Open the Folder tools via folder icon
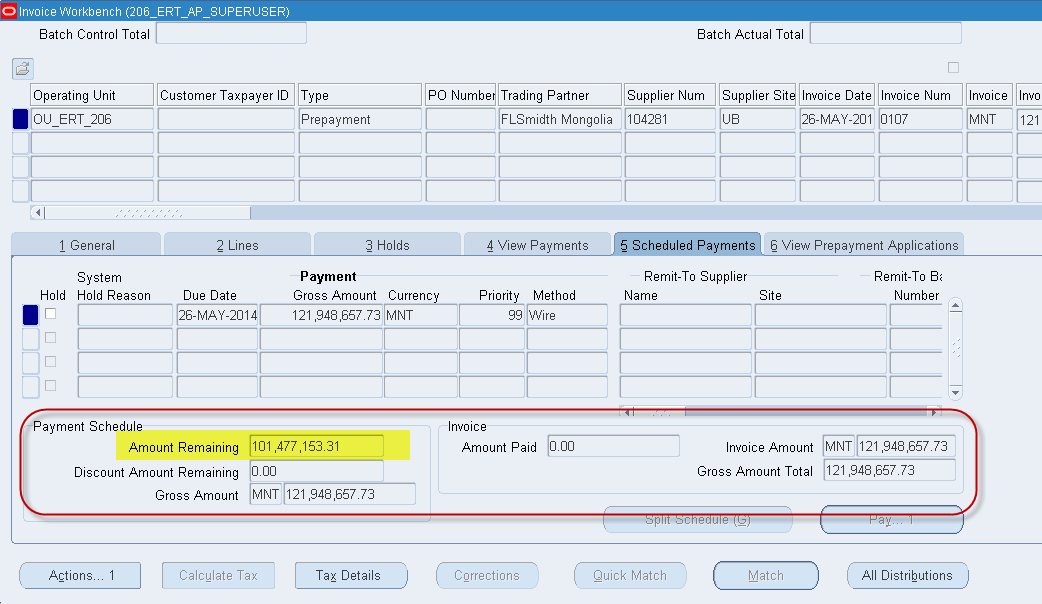The width and height of the screenshot is (1042, 604). coord(21,68)
